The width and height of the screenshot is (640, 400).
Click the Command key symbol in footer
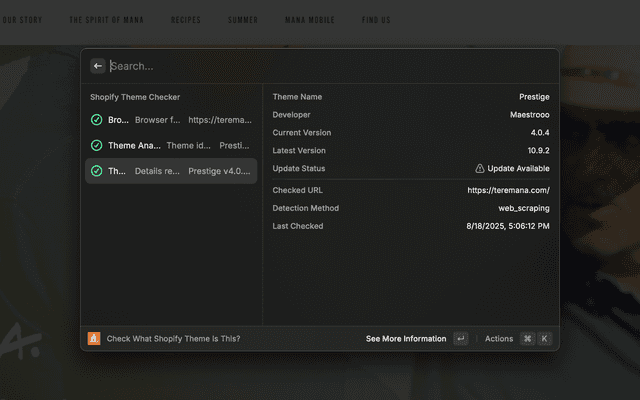coord(527,339)
